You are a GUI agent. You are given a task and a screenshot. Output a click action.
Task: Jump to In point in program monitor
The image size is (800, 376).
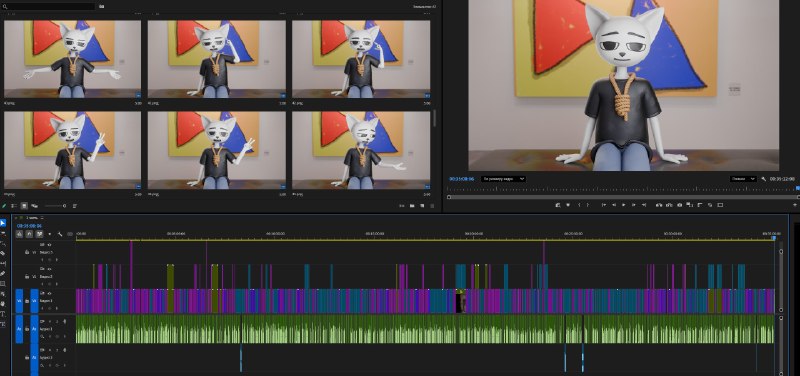click(x=604, y=205)
